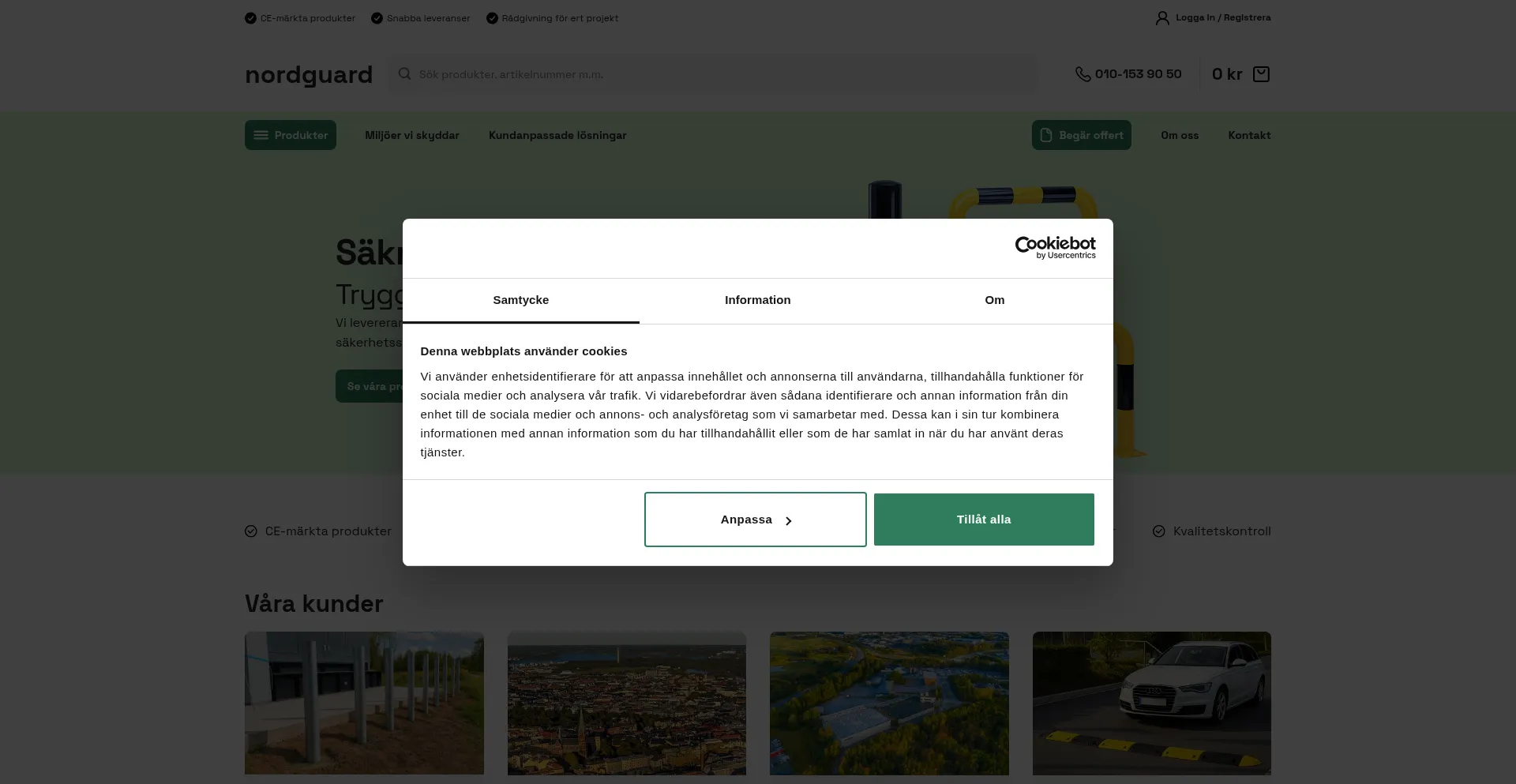This screenshot has height=784, width=1516.
Task: Click the hamburger icon in Produkter button
Action: [261, 135]
